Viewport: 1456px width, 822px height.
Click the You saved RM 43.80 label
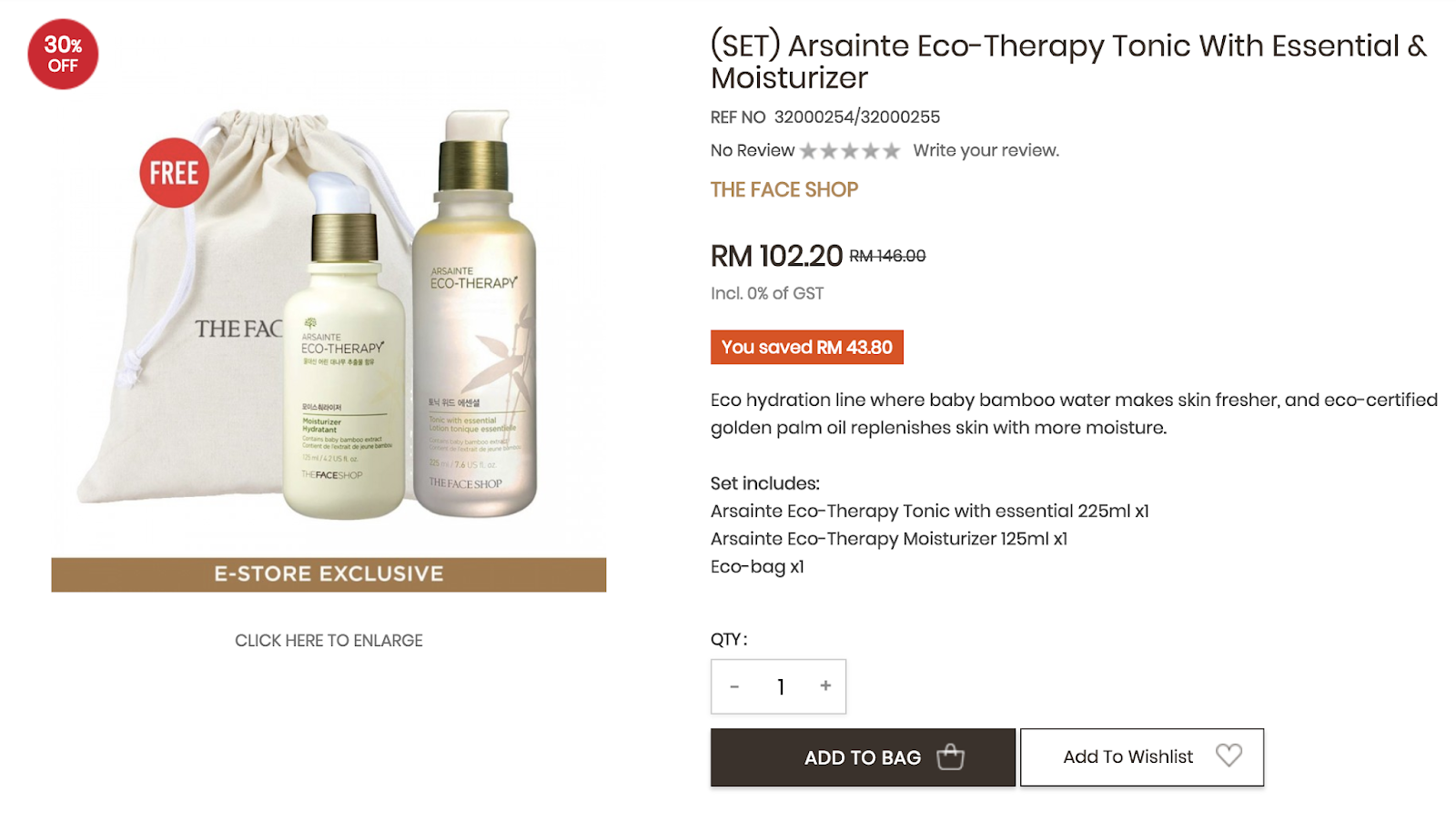pyautogui.click(x=807, y=347)
